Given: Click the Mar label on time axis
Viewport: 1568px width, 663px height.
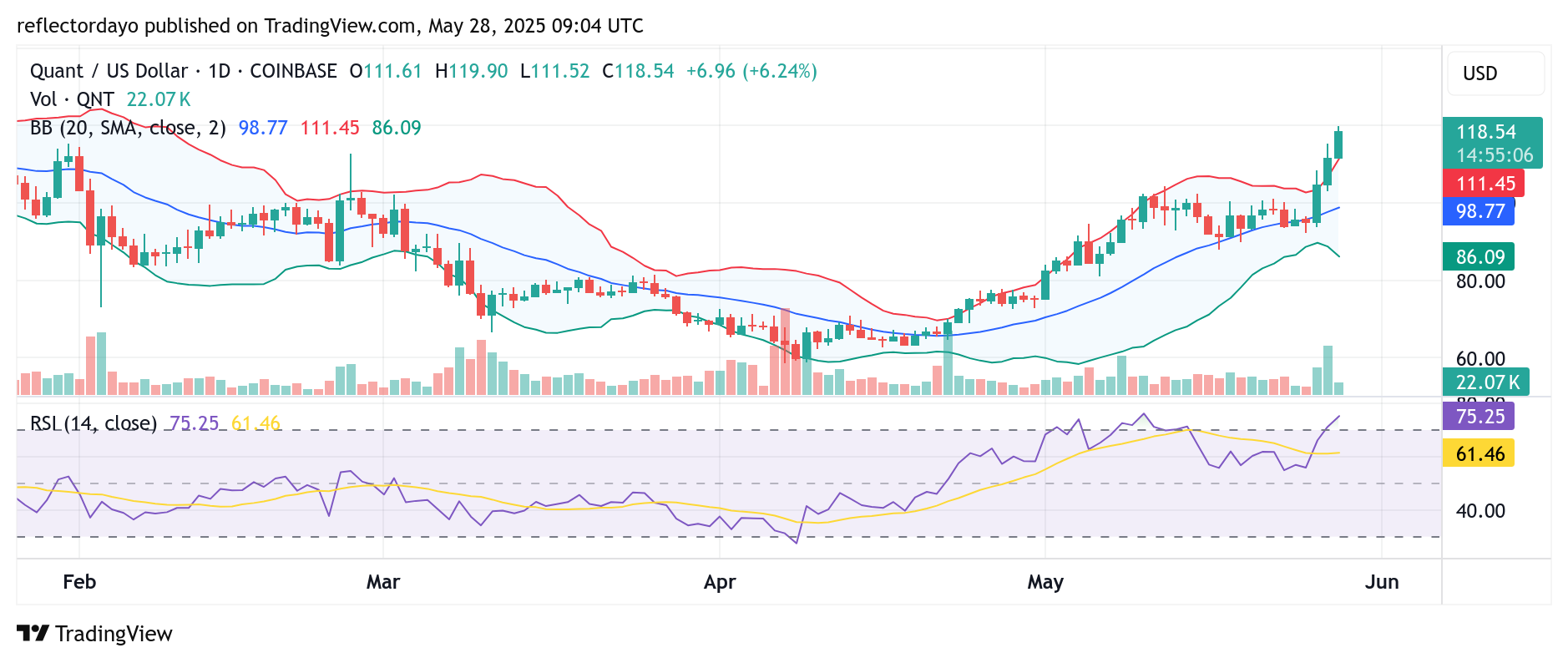Looking at the screenshot, I should [383, 582].
